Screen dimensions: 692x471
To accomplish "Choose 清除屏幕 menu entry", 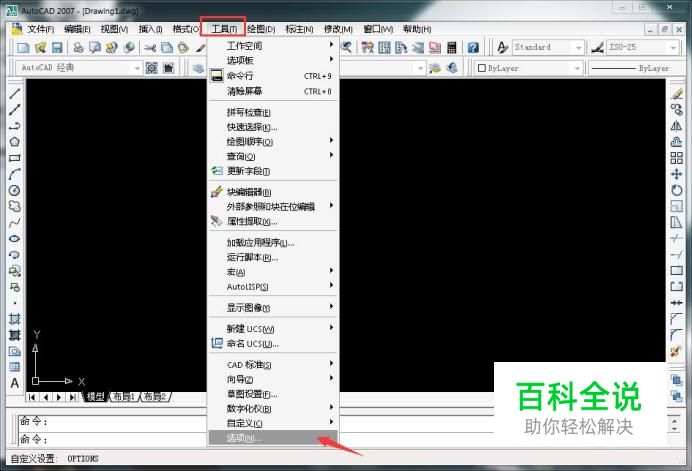I will pos(272,91).
